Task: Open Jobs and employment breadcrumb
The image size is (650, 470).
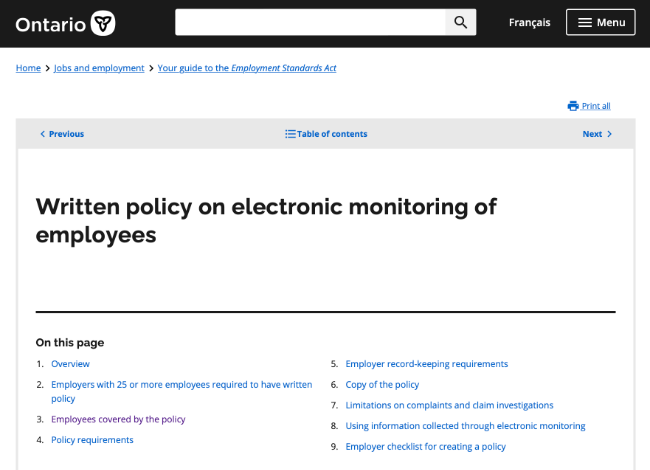Action: 99,68
